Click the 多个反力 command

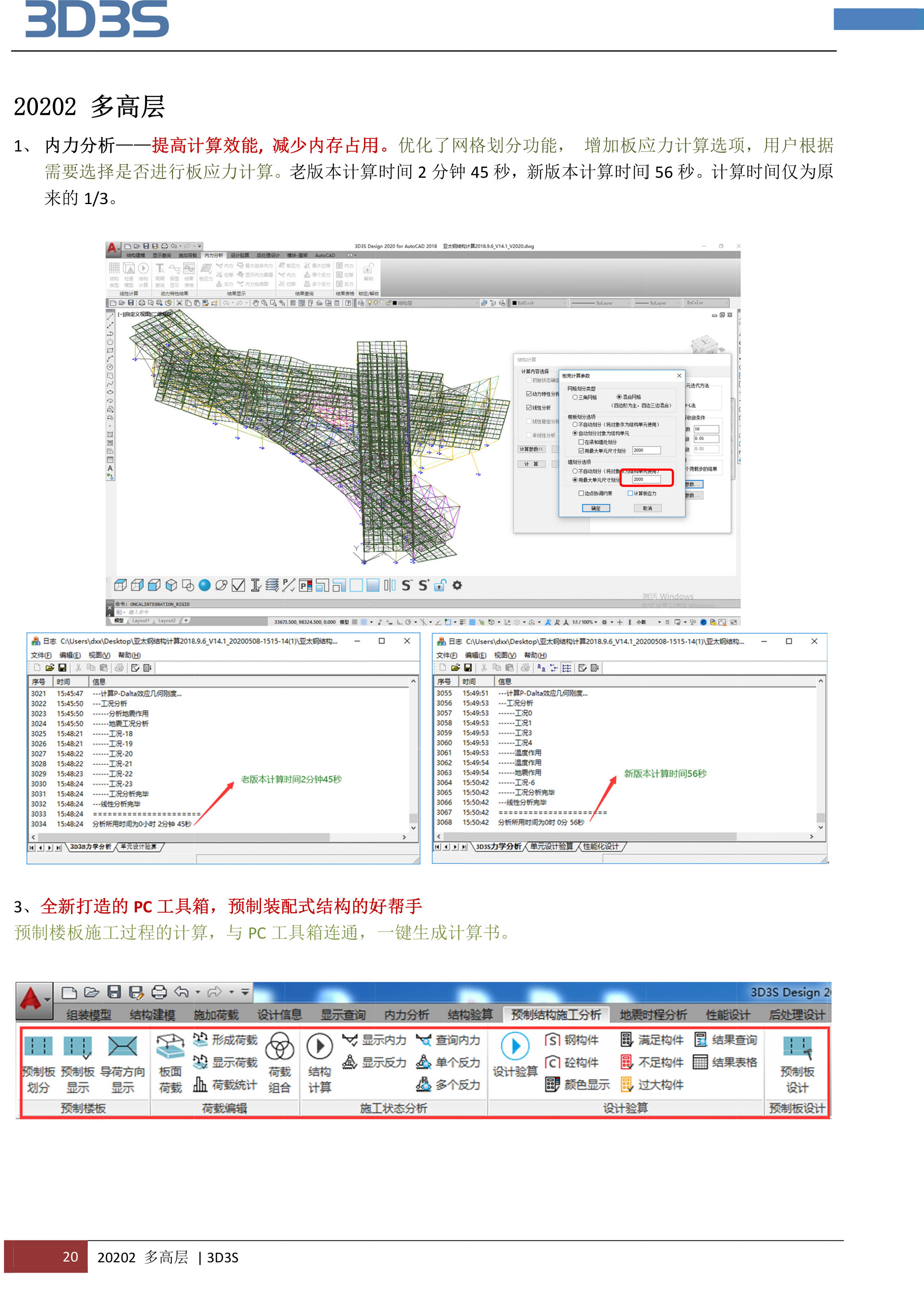point(448,1085)
